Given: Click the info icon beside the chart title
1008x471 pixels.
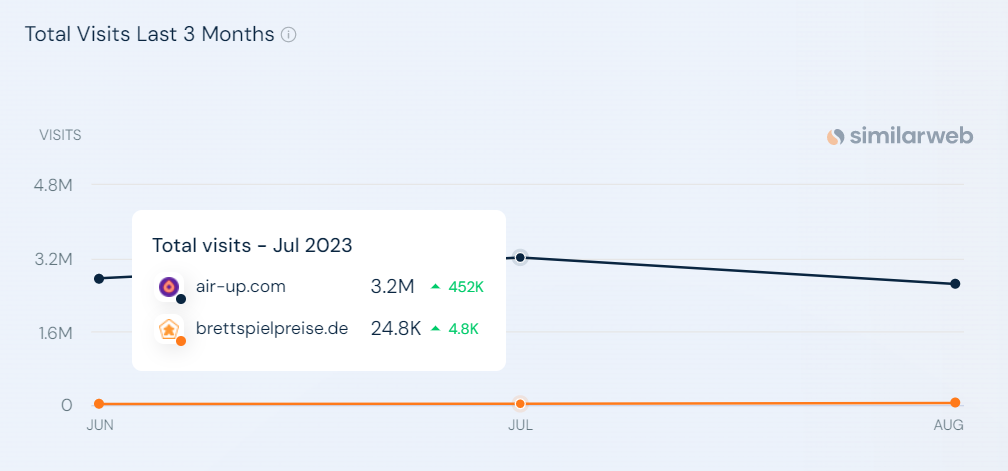Looking at the screenshot, I should coord(289,35).
